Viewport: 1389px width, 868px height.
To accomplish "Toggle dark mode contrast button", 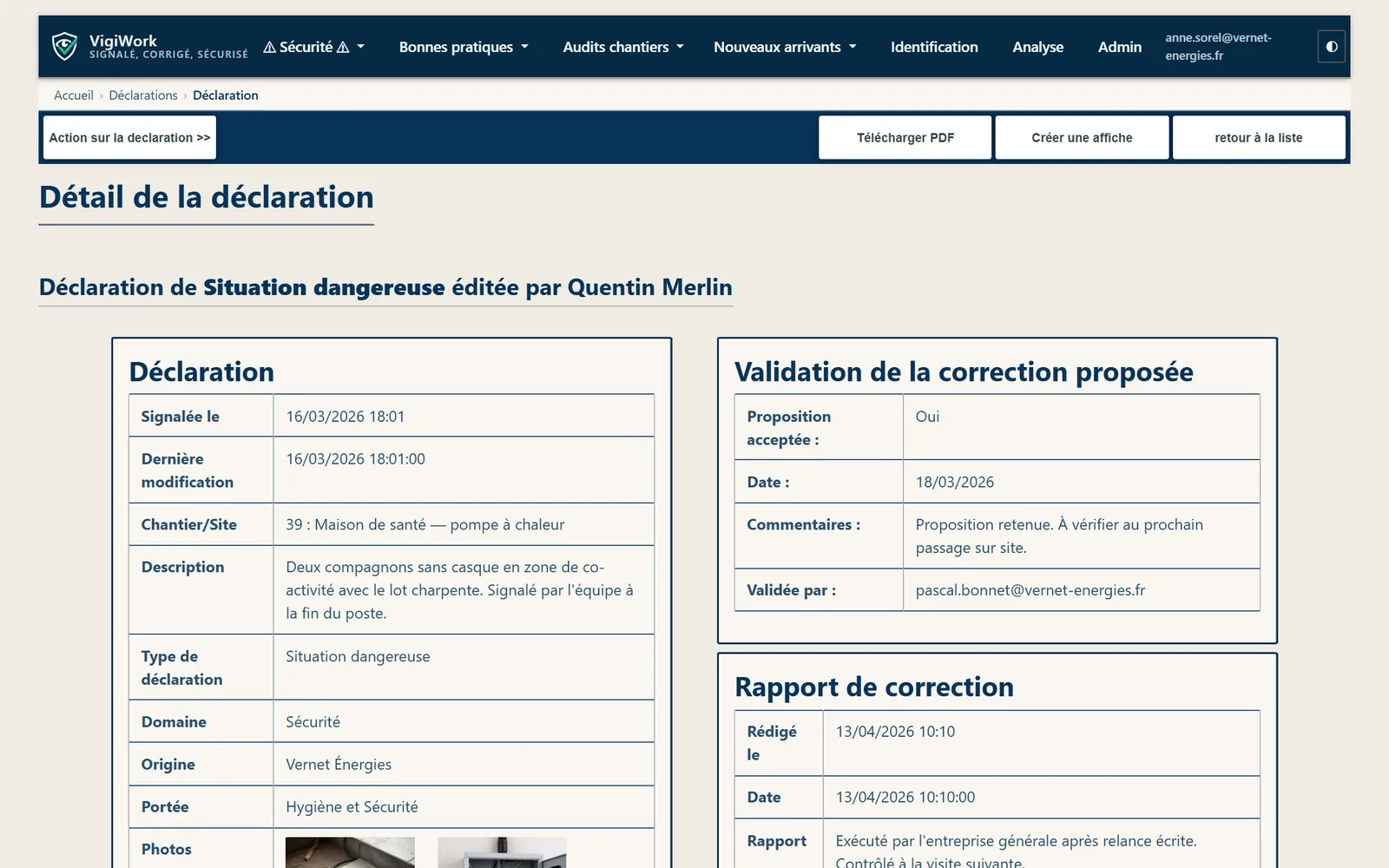I will [x=1331, y=47].
